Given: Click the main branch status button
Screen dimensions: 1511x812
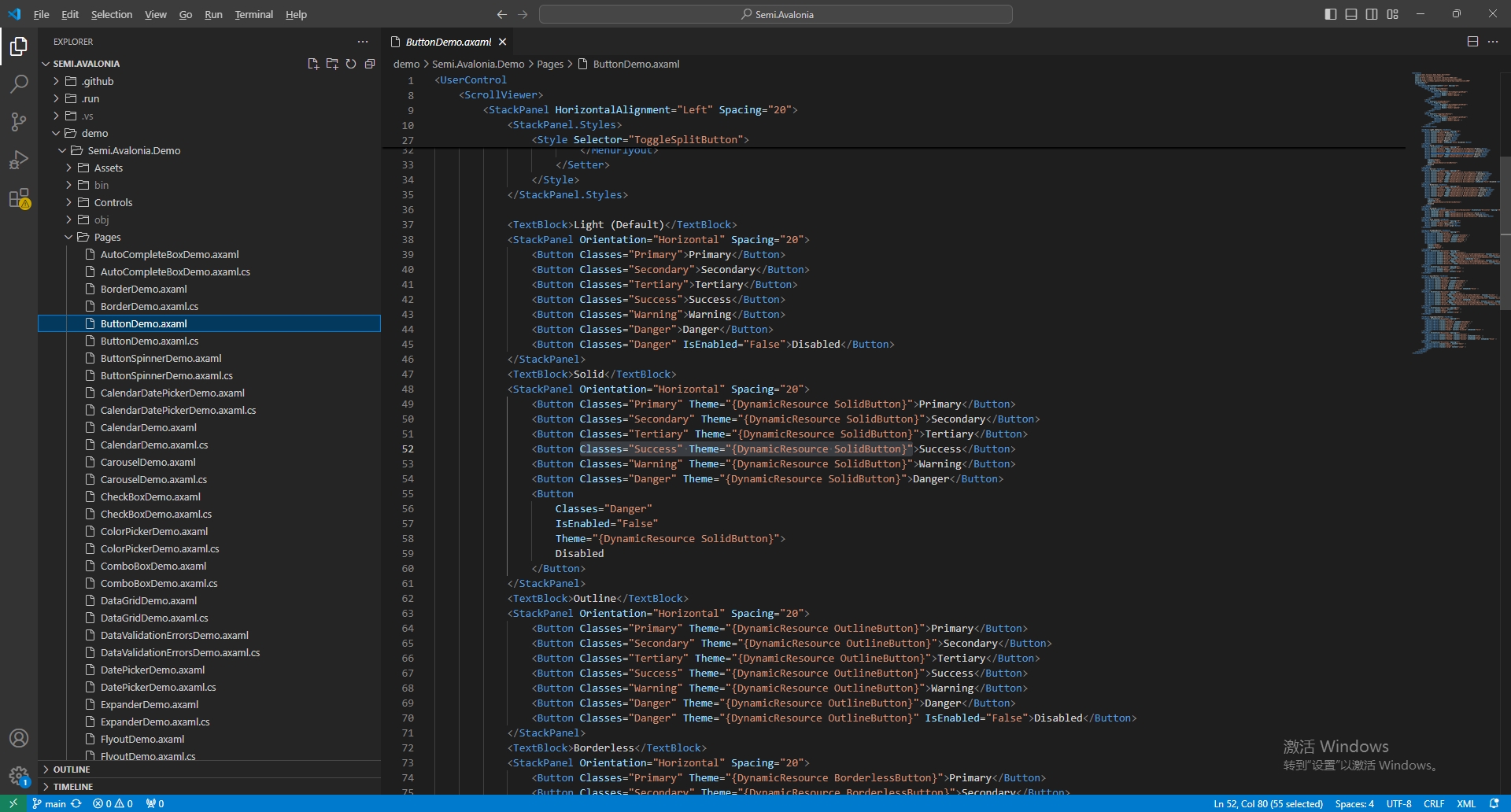Looking at the screenshot, I should pyautogui.click(x=49, y=803).
